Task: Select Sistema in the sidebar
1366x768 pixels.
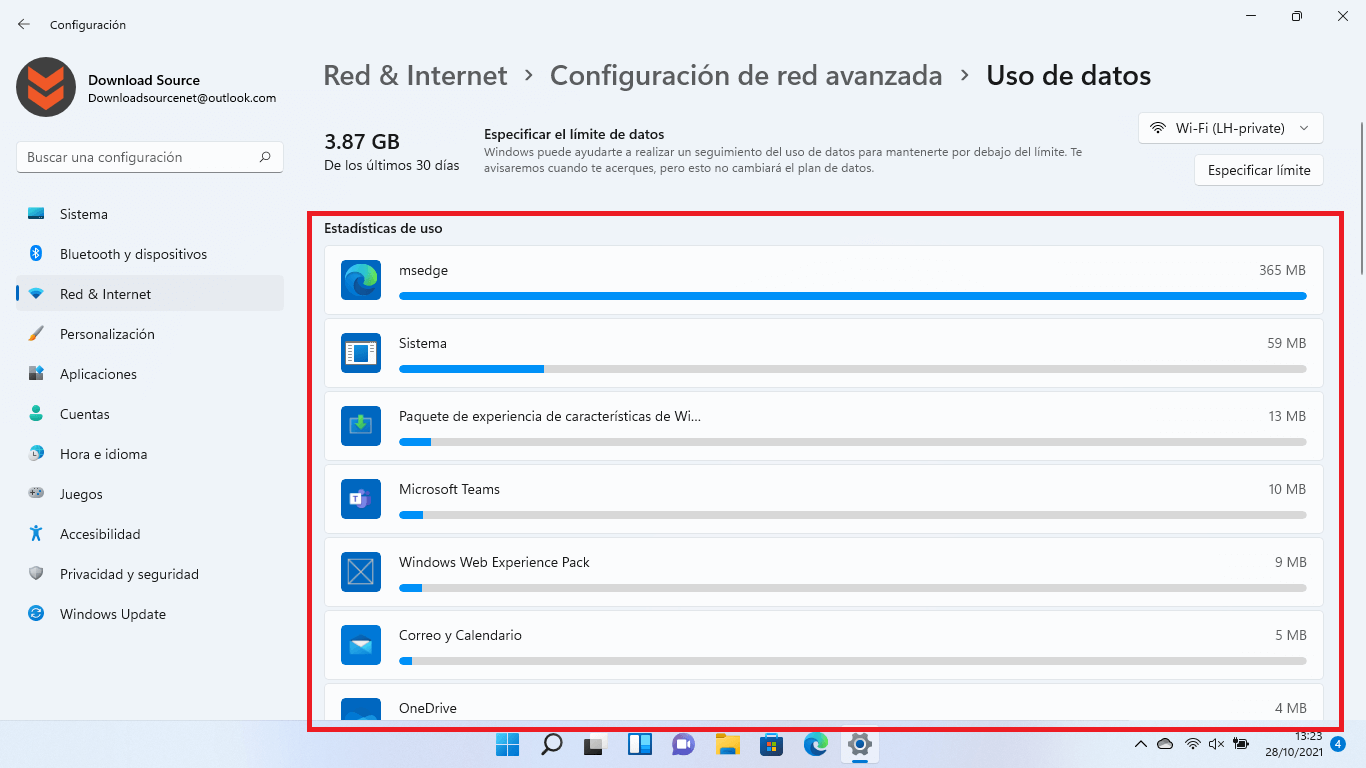Action: click(x=150, y=214)
